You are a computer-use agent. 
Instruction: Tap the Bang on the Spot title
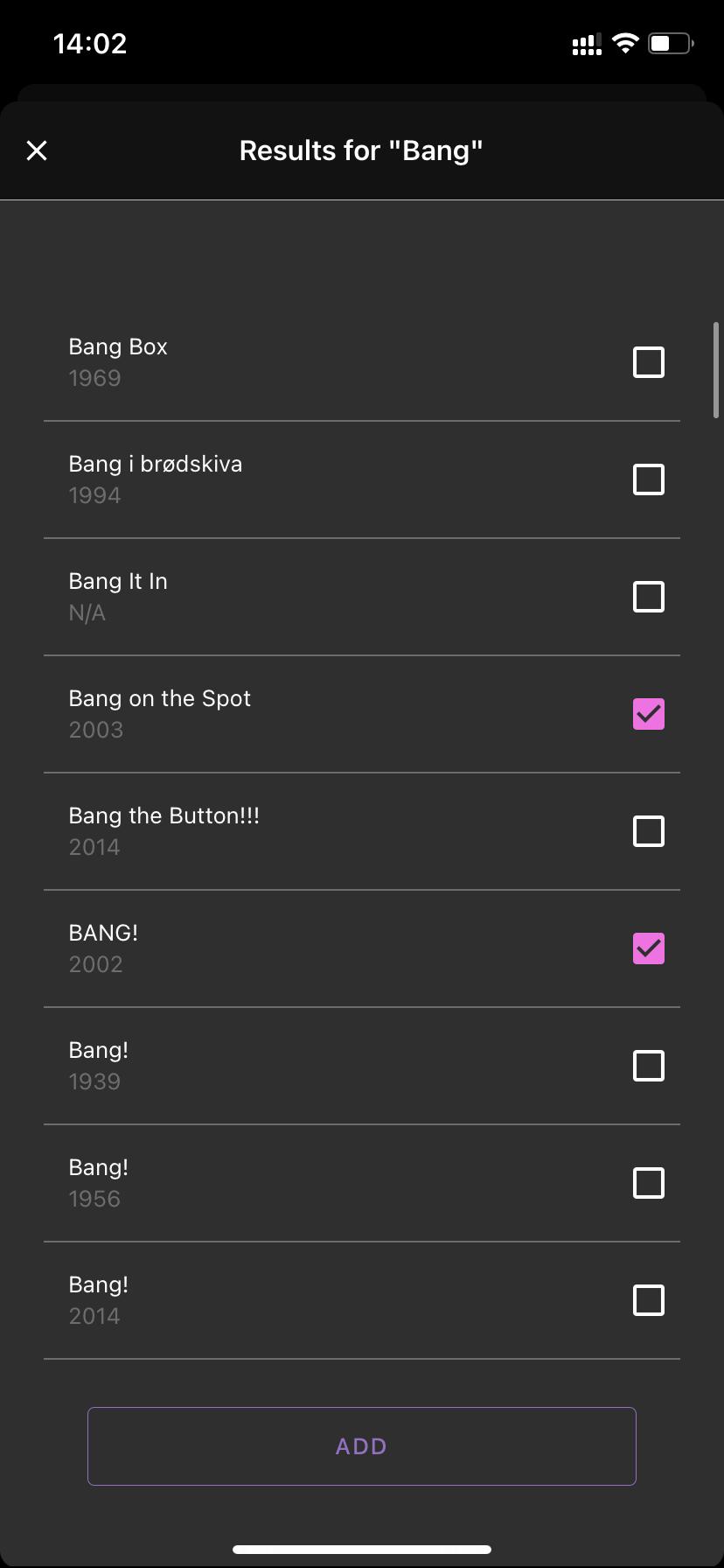[160, 698]
